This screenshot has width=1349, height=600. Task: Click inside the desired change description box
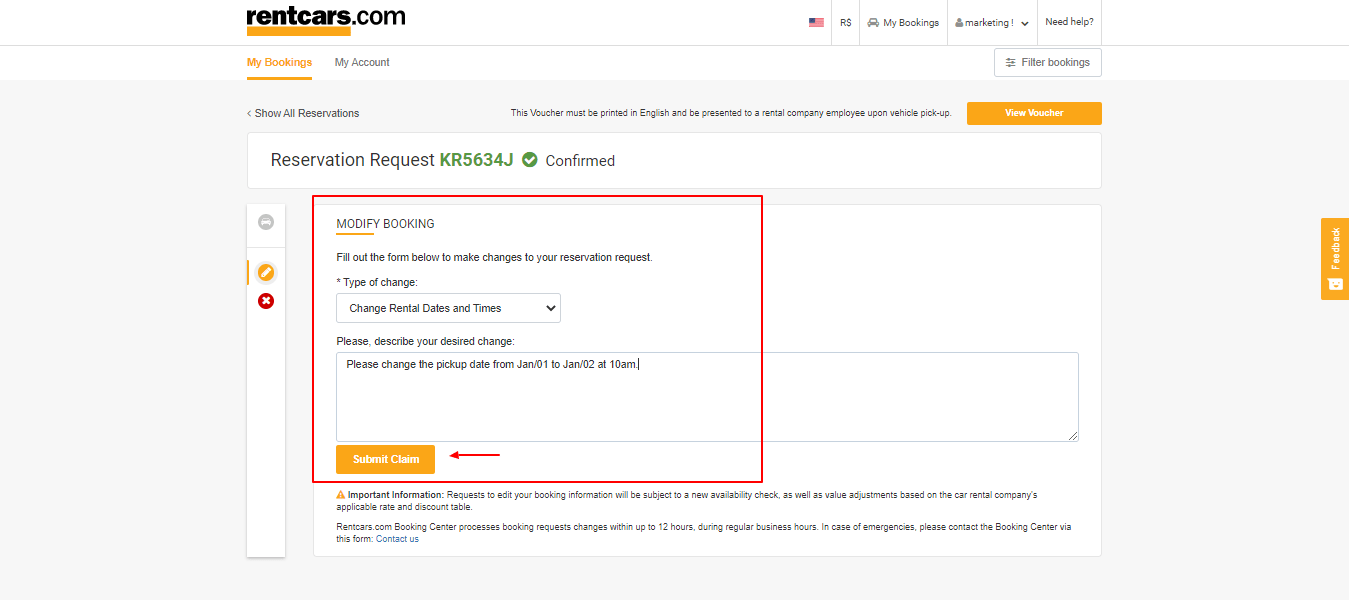click(700, 395)
